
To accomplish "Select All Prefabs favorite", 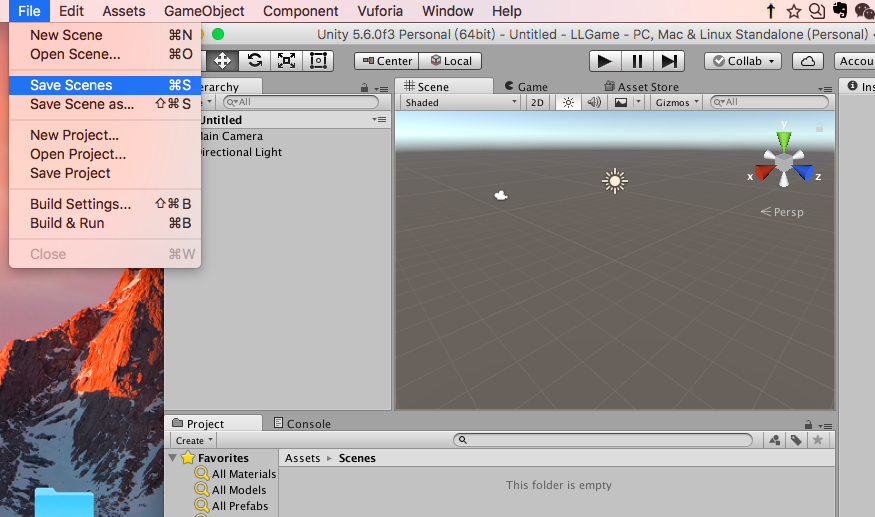I will pyautogui.click(x=231, y=506).
